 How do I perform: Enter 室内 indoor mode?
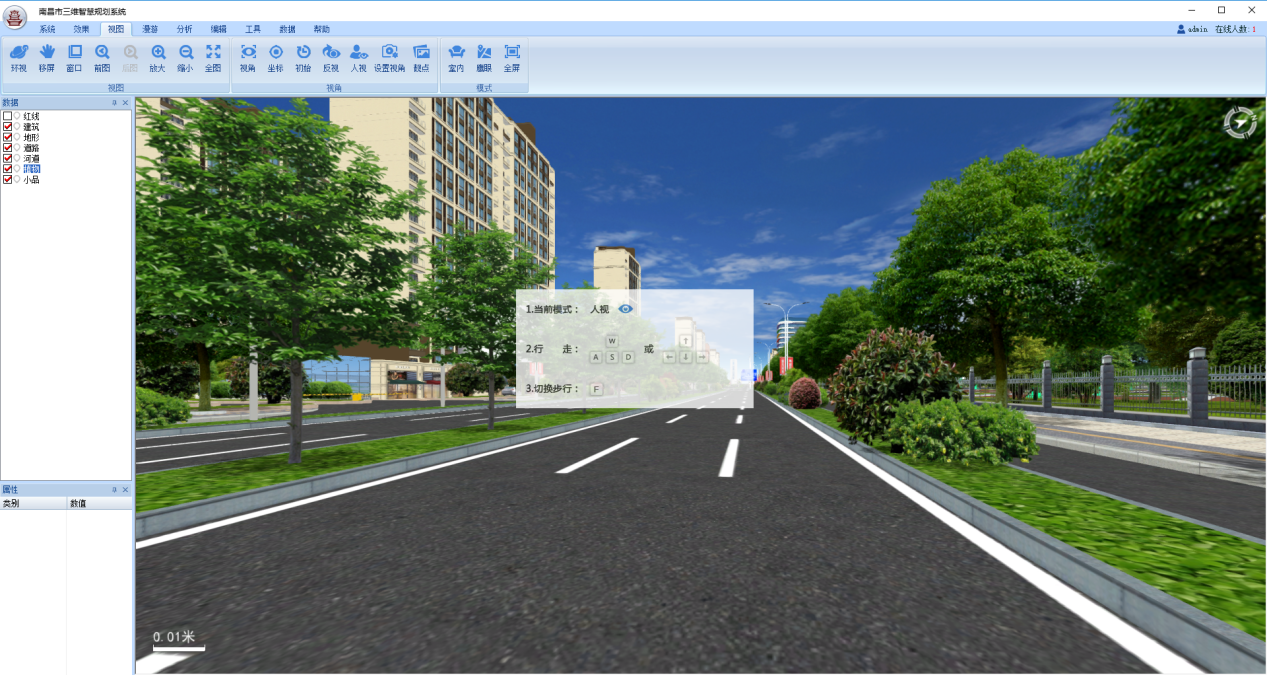[x=456, y=57]
